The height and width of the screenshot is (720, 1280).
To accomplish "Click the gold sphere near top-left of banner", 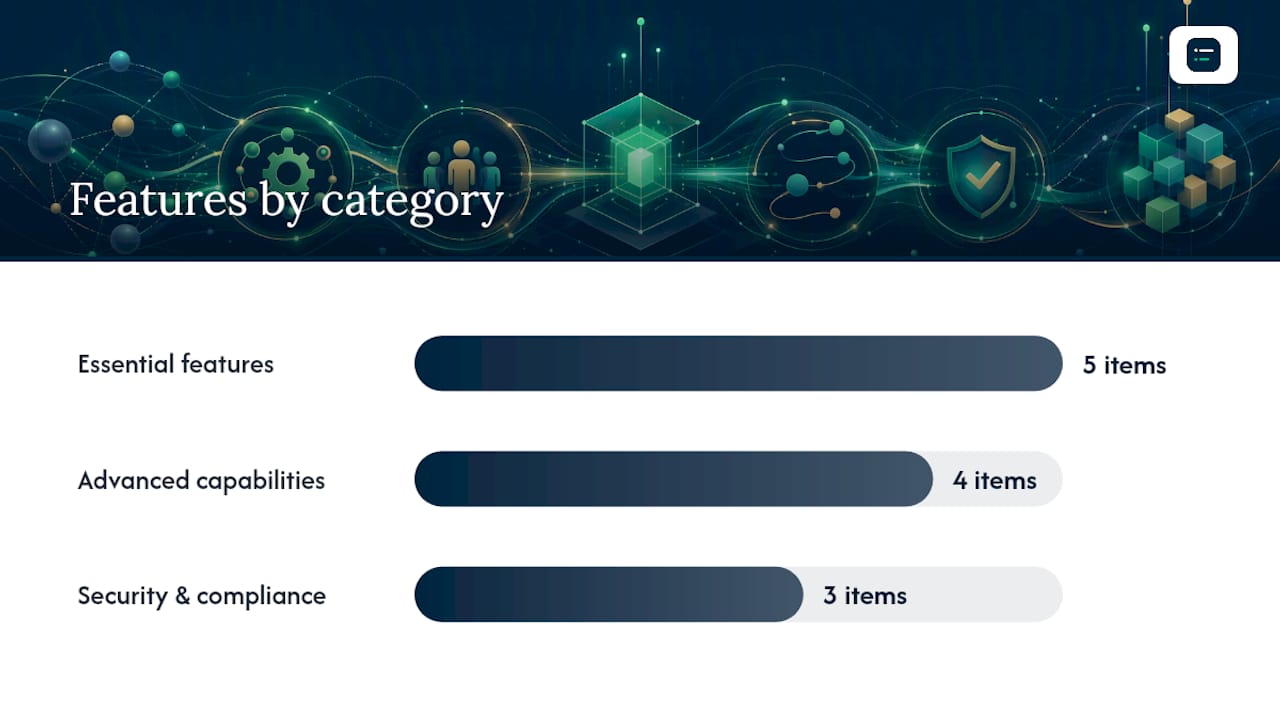I will [x=123, y=125].
